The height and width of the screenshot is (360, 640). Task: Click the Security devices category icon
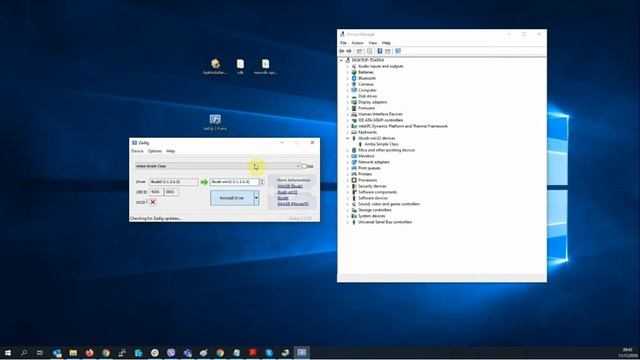[354, 186]
